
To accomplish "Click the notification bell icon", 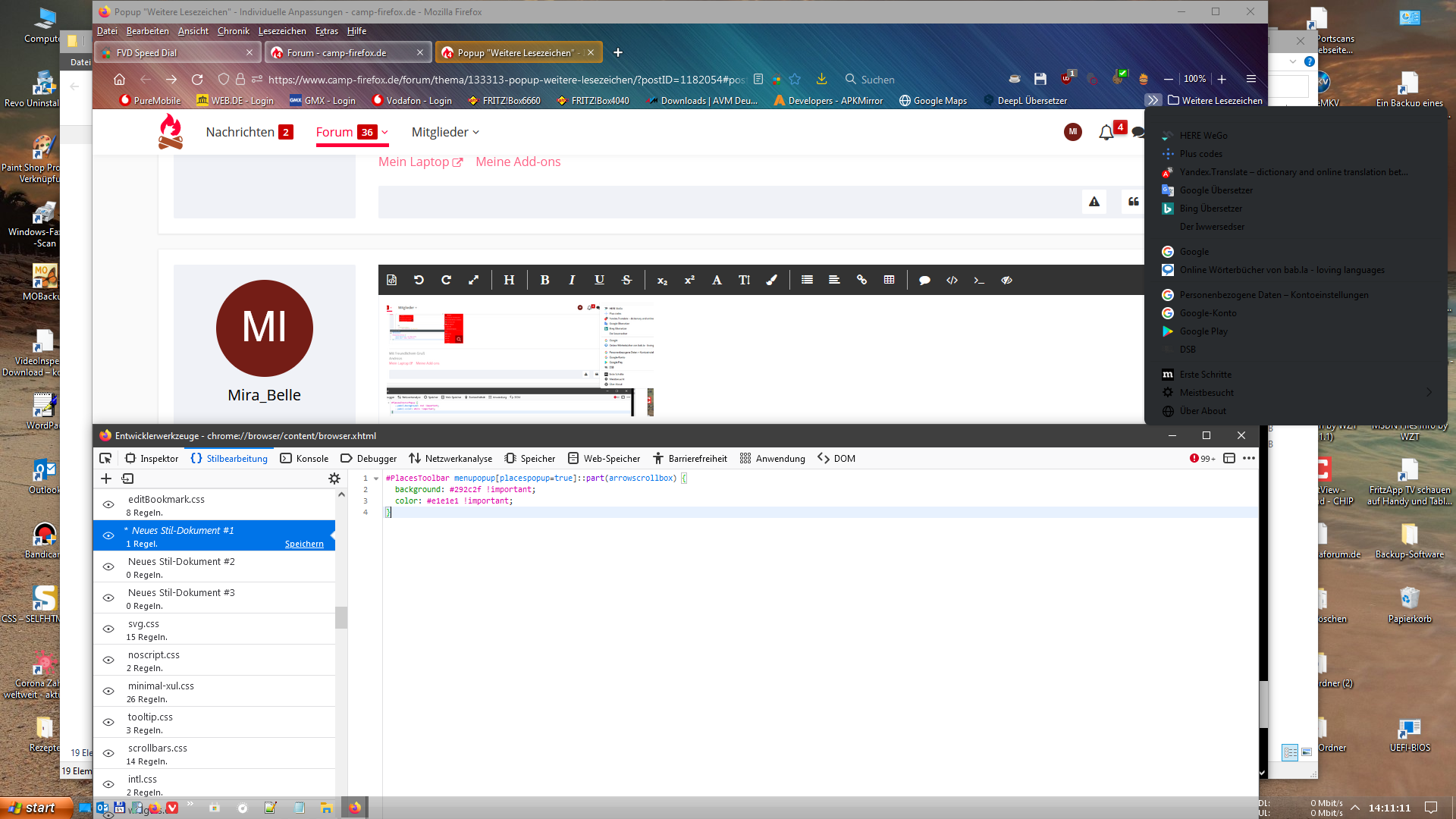I will 1106,133.
